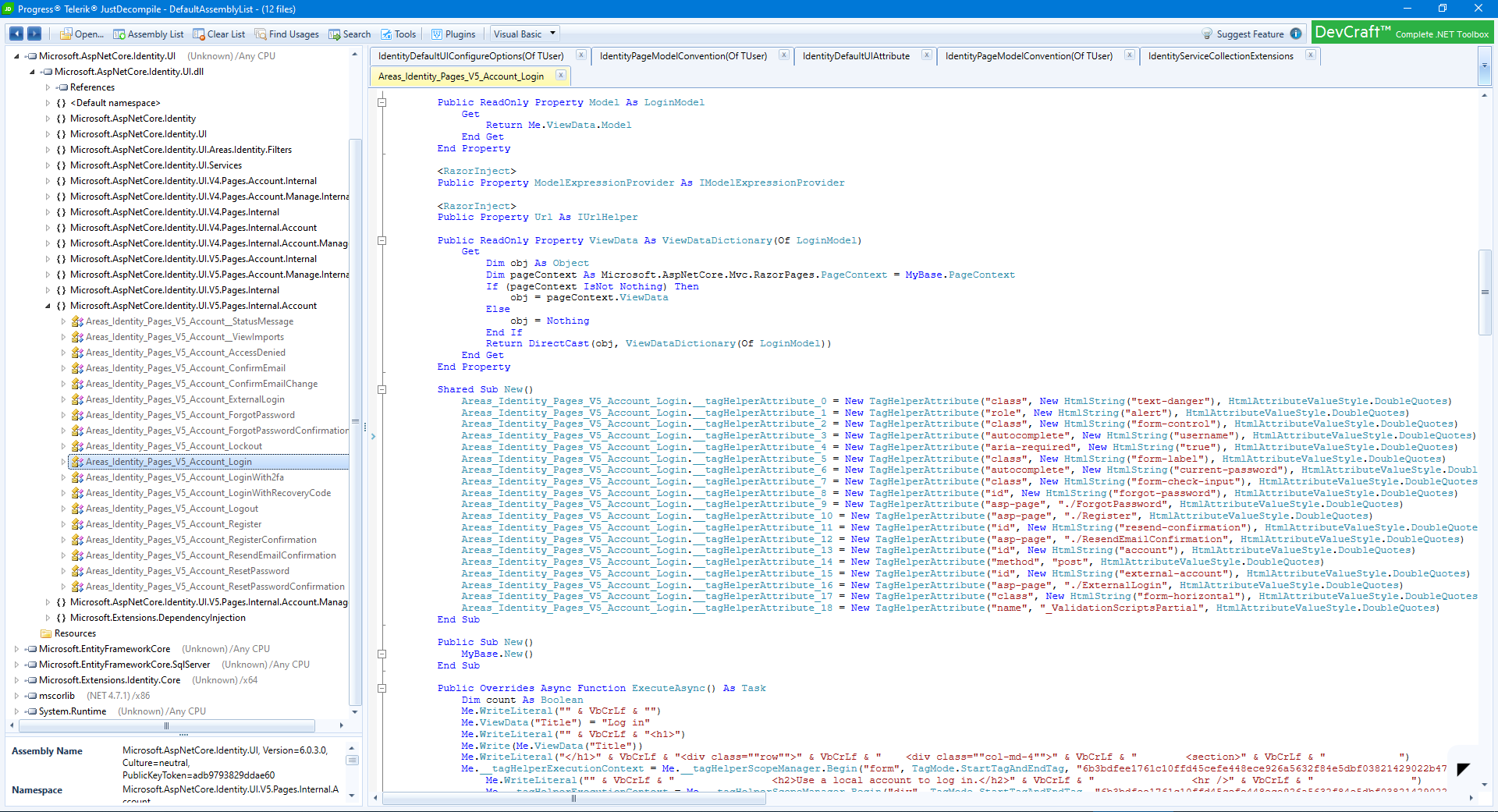Click the blue info icon beside Suggest Feature
The image size is (1498, 812).
(x=1296, y=34)
